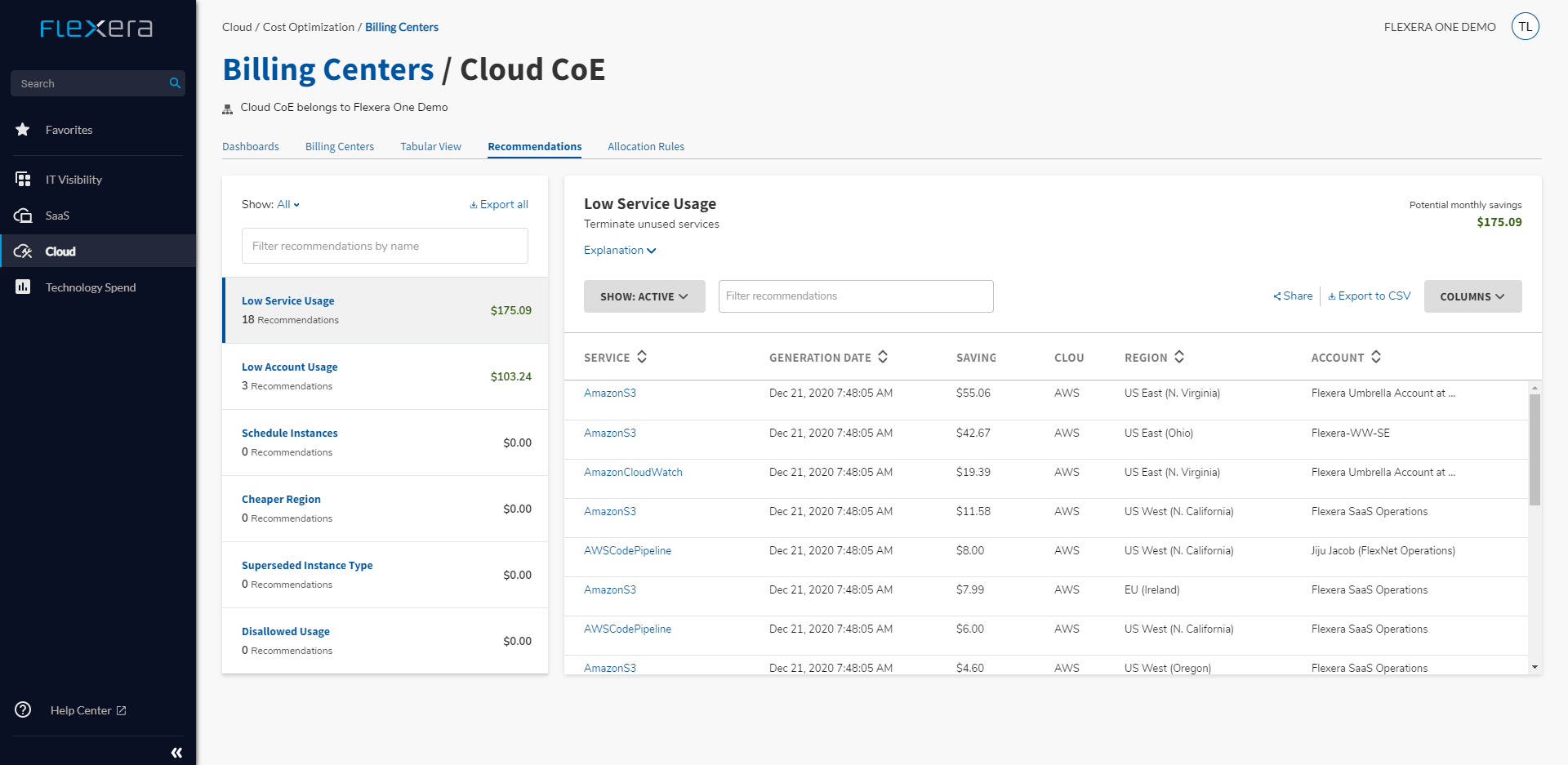
Task: Click Export to CSV link
Action: pos(1370,296)
